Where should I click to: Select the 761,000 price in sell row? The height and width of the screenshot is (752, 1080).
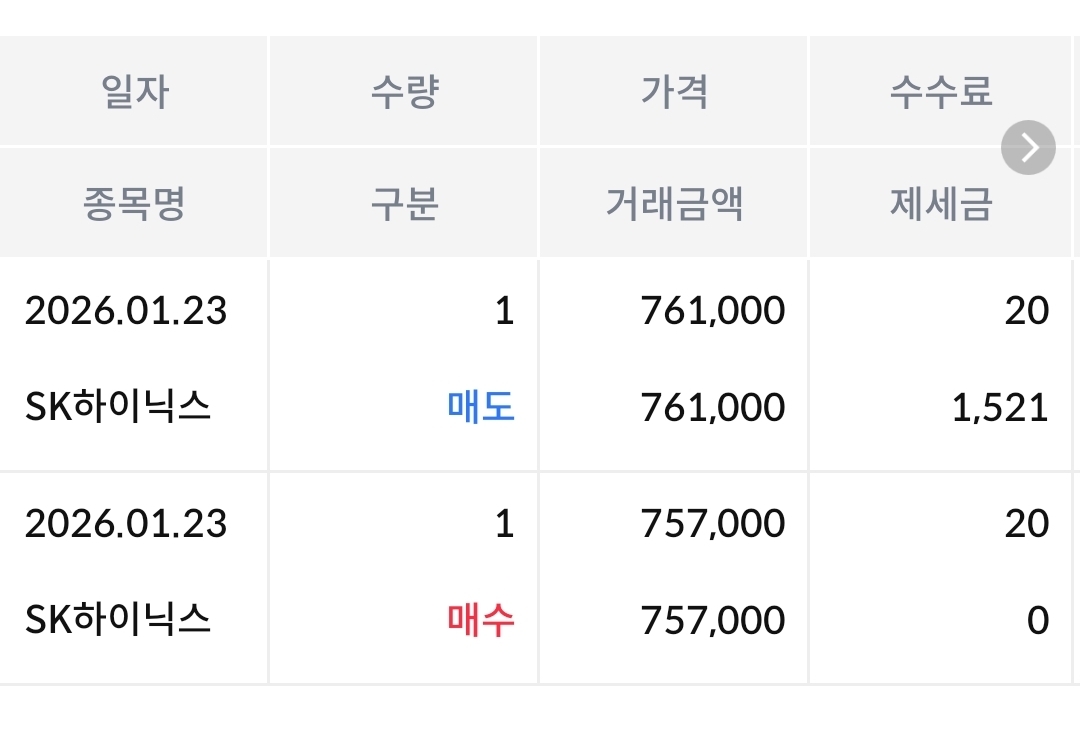pyautogui.click(x=713, y=311)
